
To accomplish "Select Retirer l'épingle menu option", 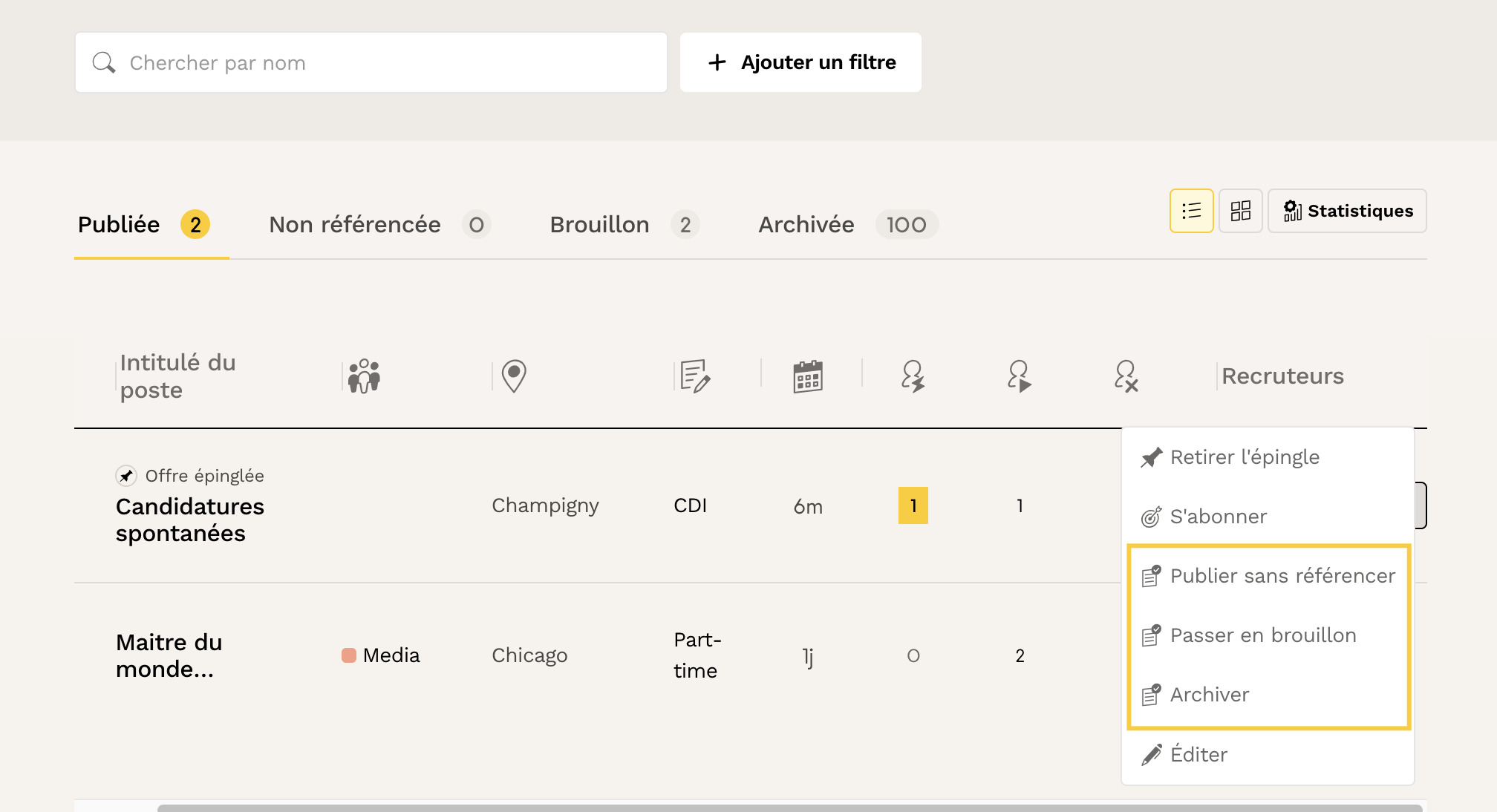I will pos(1245,457).
